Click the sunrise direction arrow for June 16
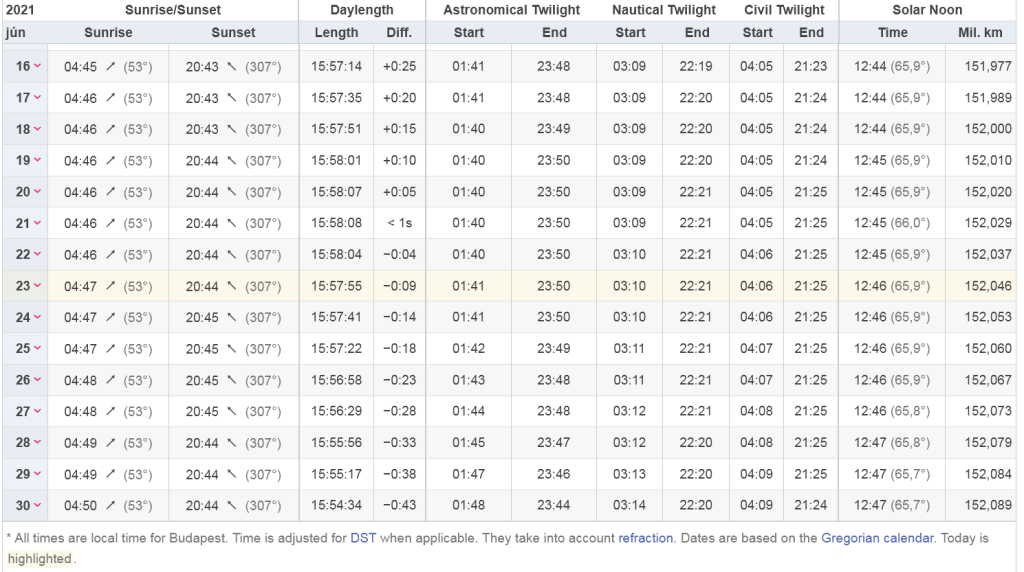The height and width of the screenshot is (572, 1024). [110, 67]
